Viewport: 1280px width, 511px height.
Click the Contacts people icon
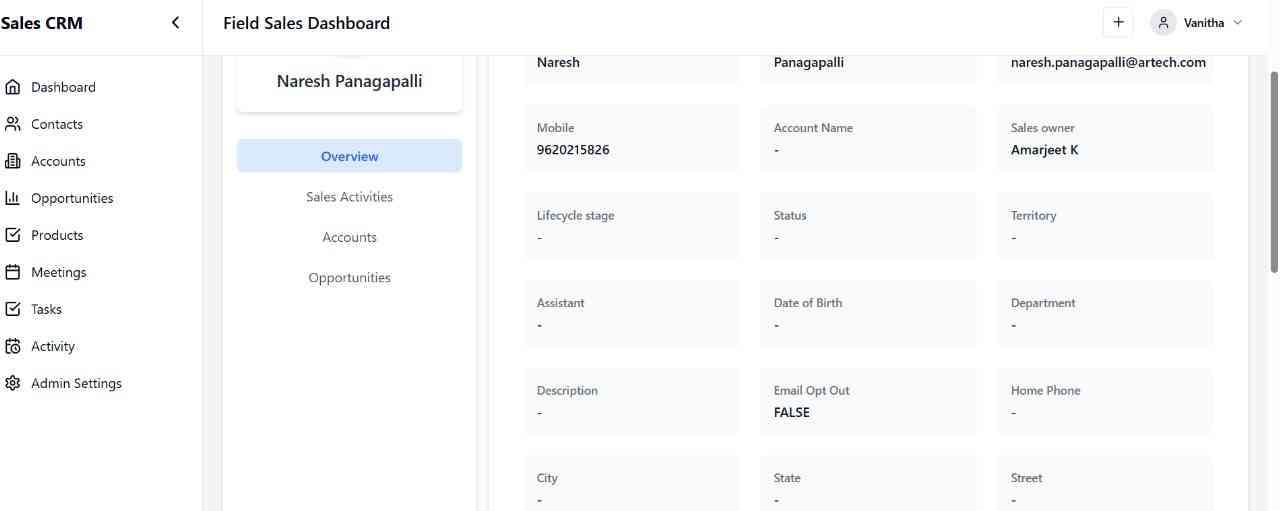tap(13, 124)
